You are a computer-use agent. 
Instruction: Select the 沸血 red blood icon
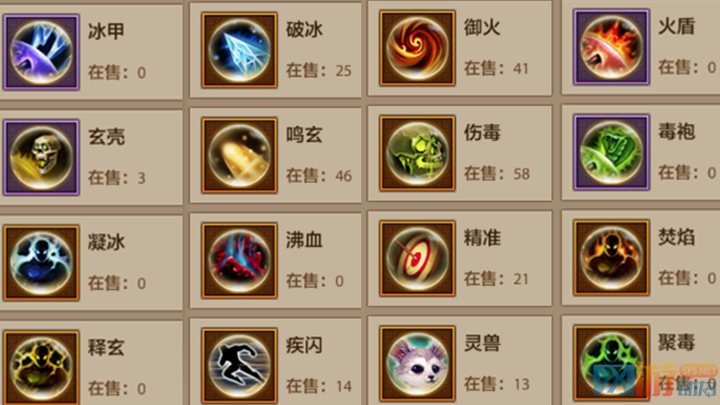(239, 261)
